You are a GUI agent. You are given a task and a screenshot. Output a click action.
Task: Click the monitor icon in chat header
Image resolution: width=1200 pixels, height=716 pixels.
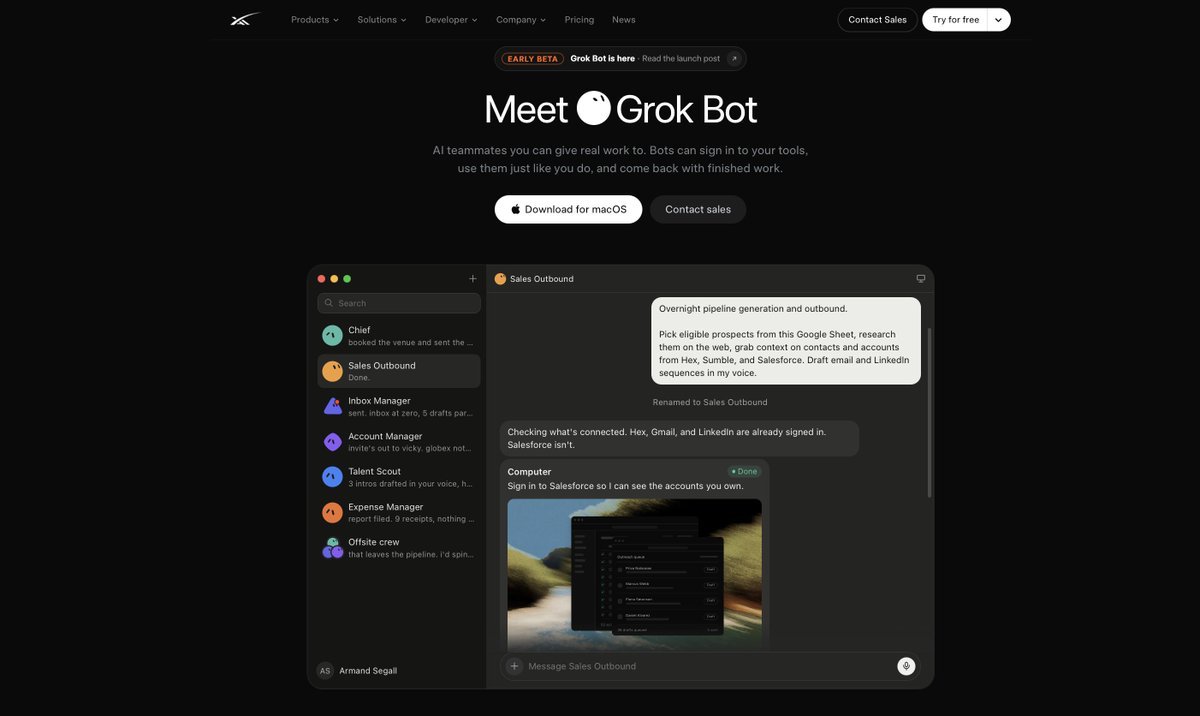point(921,279)
